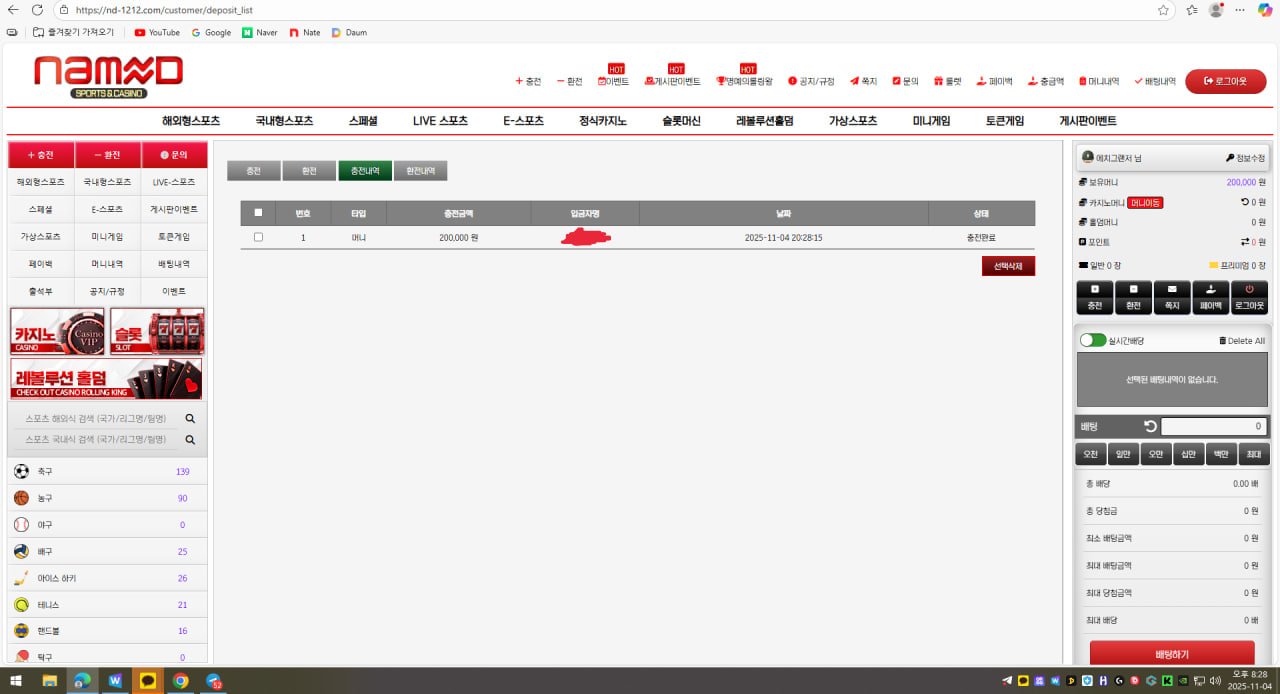
Task: Click the trash icon next to Delete All
Action: pyautogui.click(x=1222, y=341)
